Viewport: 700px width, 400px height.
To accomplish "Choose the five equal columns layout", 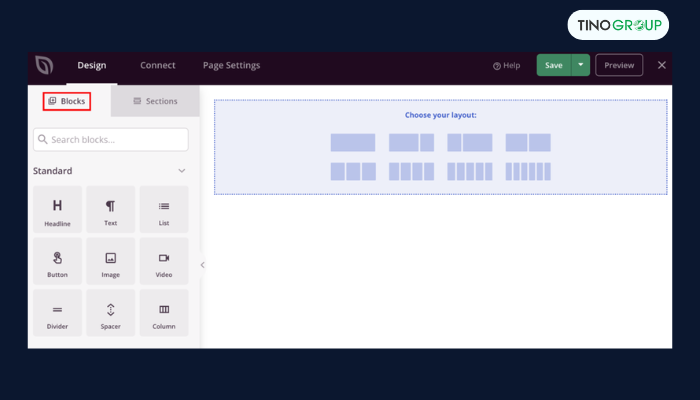I will pyautogui.click(x=470, y=171).
